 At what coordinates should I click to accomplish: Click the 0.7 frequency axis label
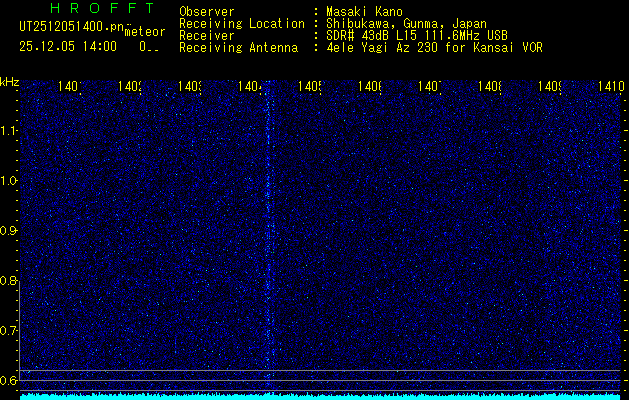(9, 331)
